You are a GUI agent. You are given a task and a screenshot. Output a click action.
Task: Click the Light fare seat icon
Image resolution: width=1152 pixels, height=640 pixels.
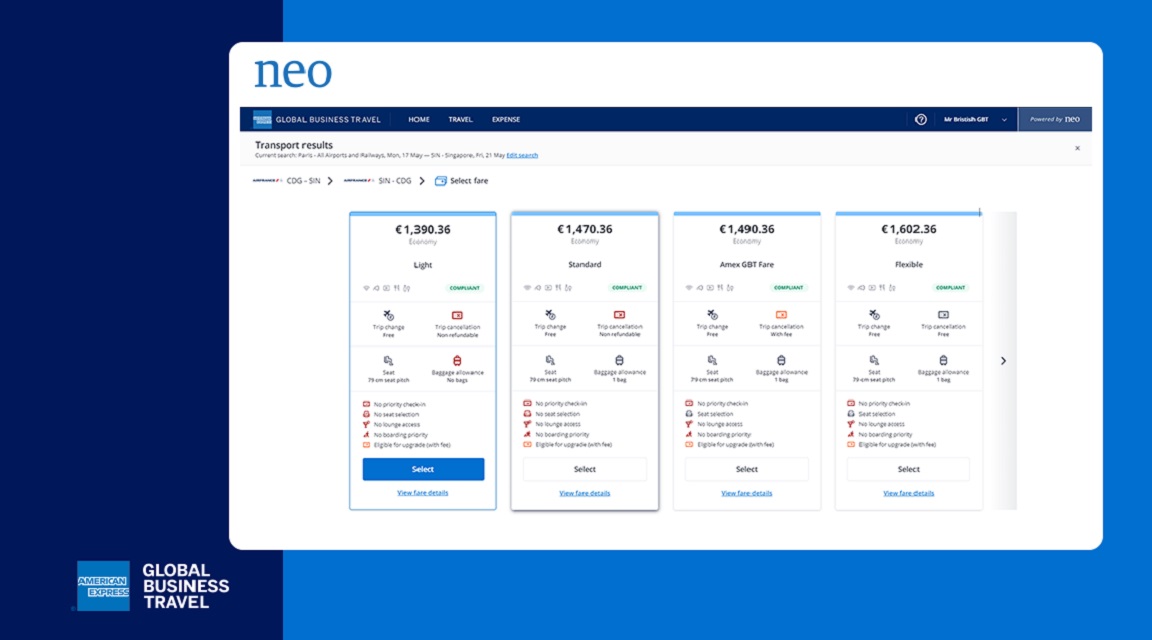(388, 361)
